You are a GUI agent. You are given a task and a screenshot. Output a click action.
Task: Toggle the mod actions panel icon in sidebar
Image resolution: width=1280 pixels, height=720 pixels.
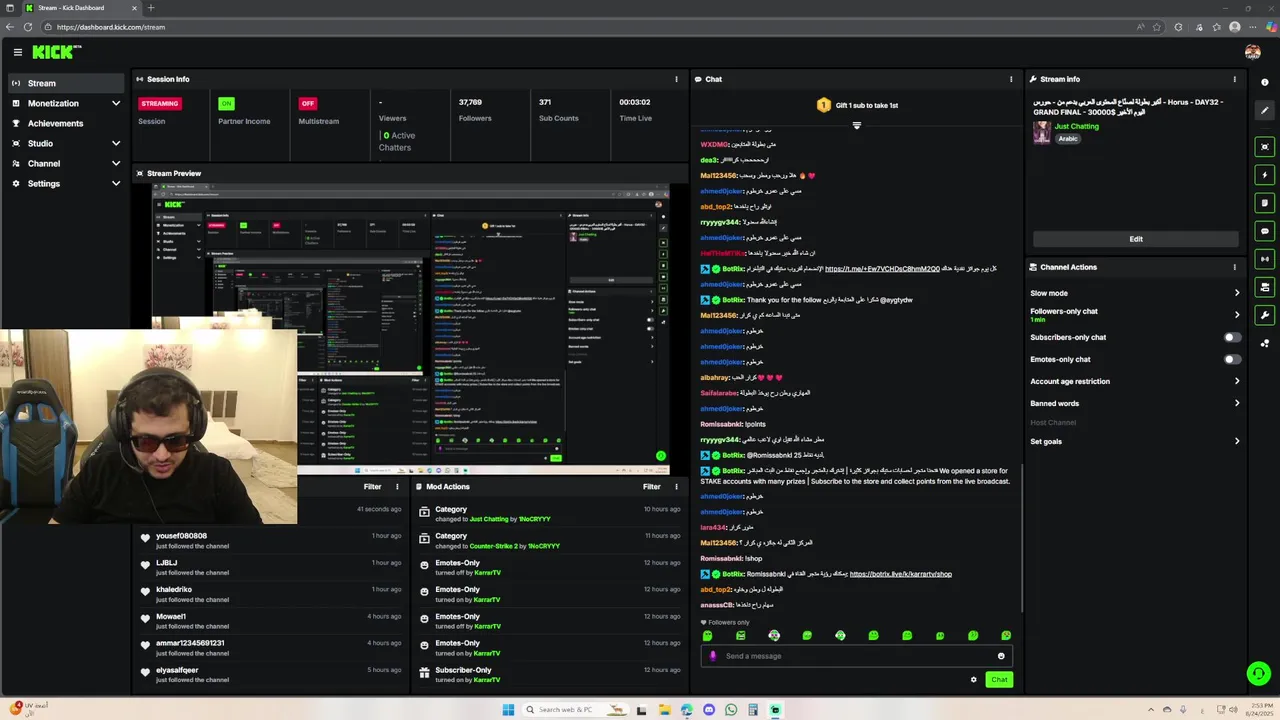[1265, 287]
